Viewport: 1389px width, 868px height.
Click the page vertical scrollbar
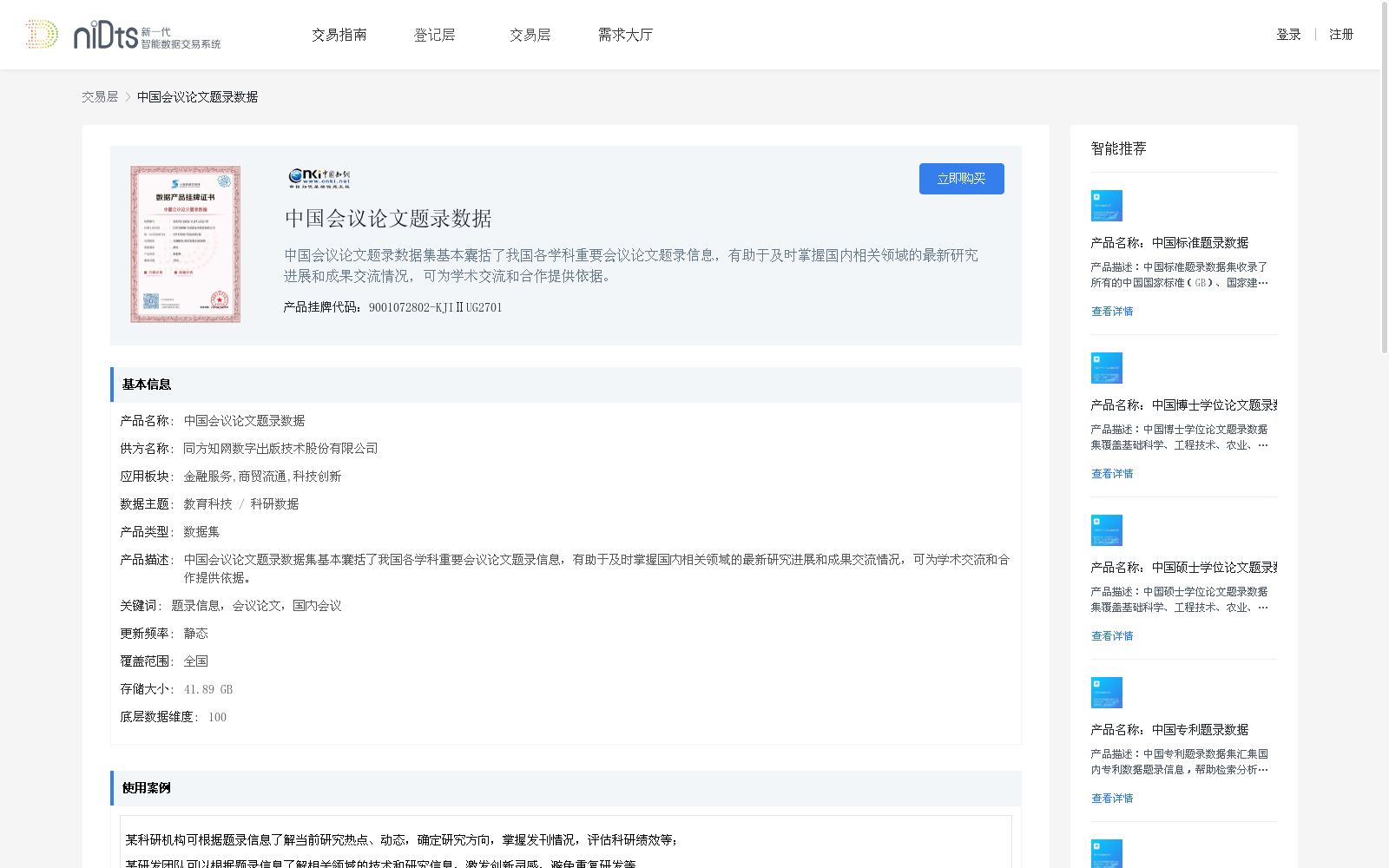click(1384, 177)
